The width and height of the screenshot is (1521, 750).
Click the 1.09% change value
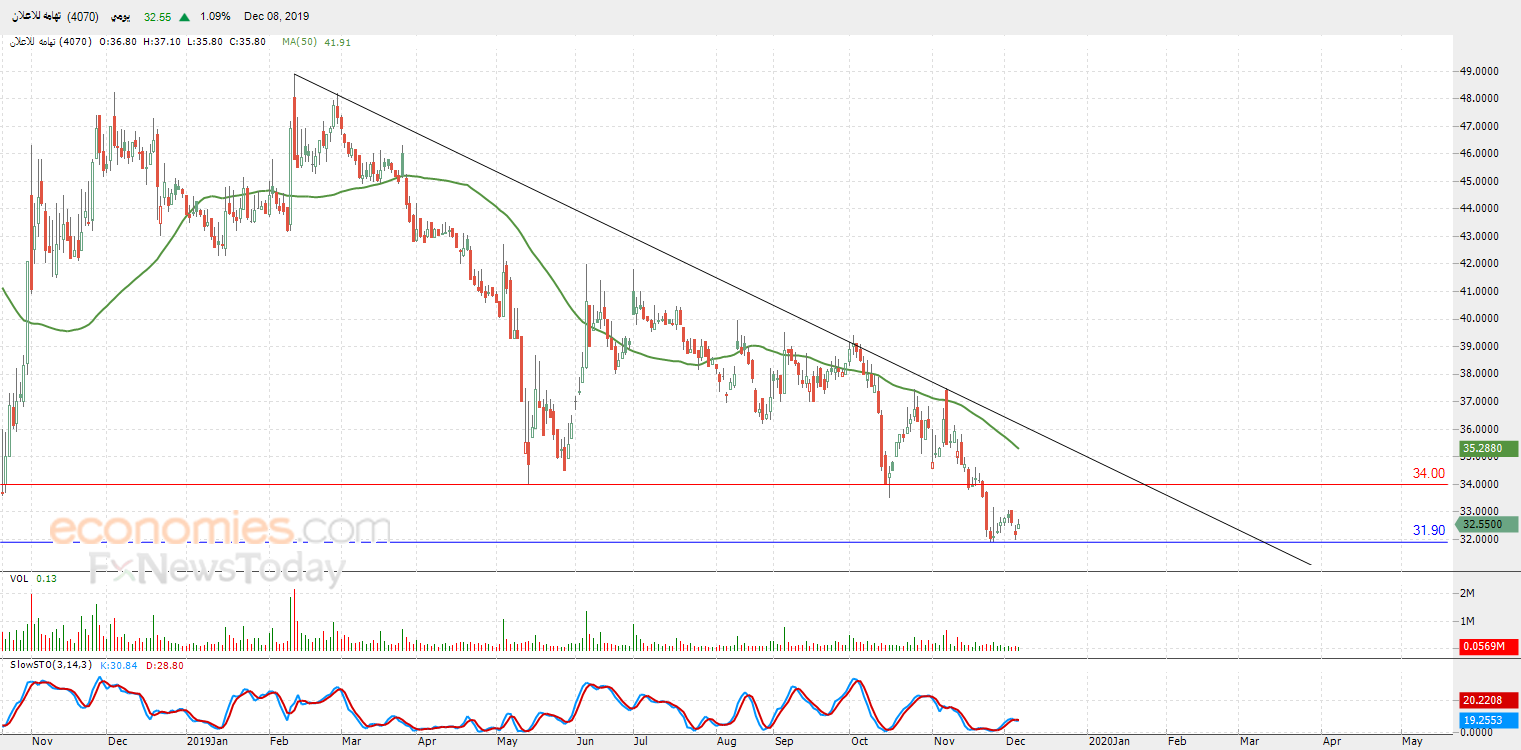(215, 17)
